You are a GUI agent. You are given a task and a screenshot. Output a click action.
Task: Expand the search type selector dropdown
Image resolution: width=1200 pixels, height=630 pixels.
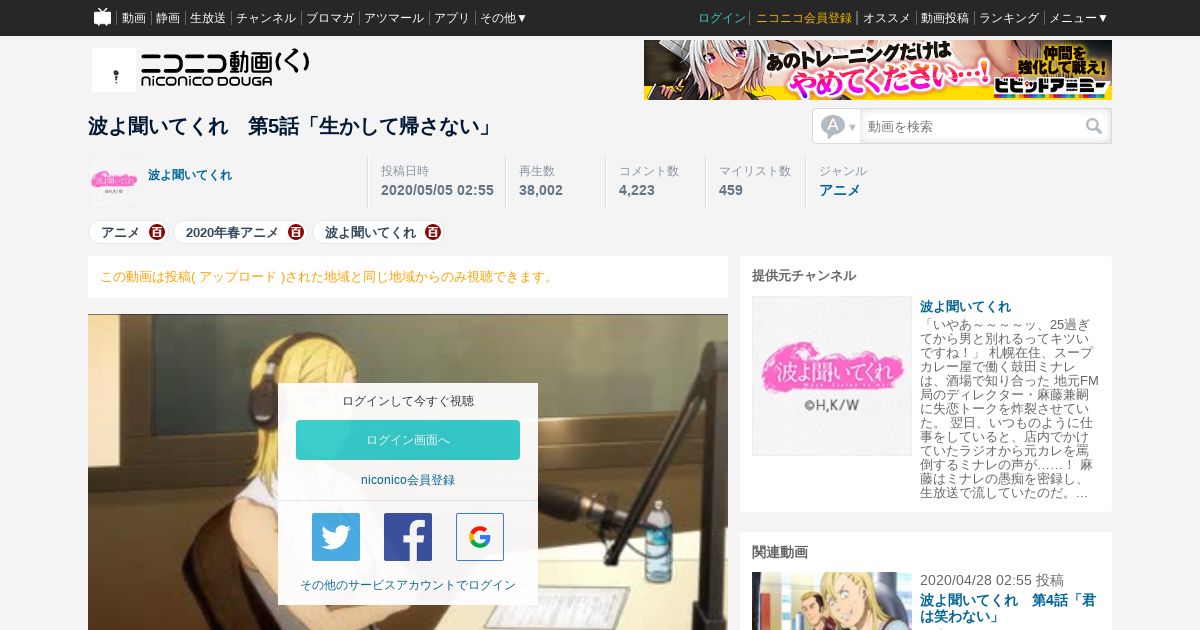838,127
